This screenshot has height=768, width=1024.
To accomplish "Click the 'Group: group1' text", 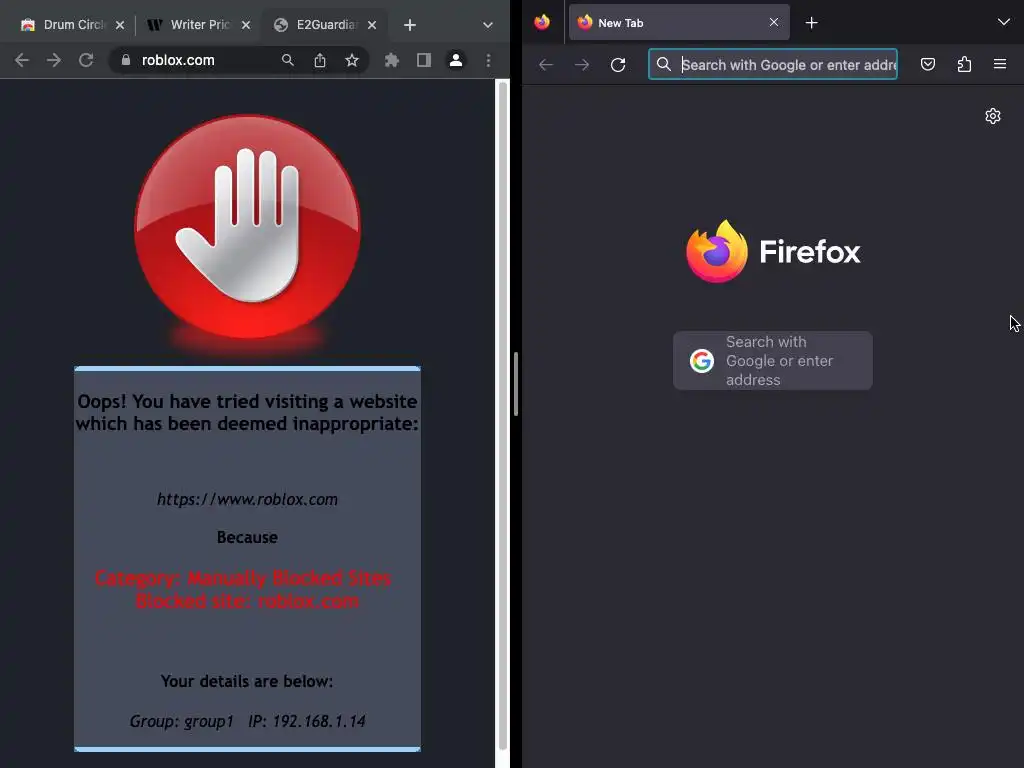I will (182, 721).
